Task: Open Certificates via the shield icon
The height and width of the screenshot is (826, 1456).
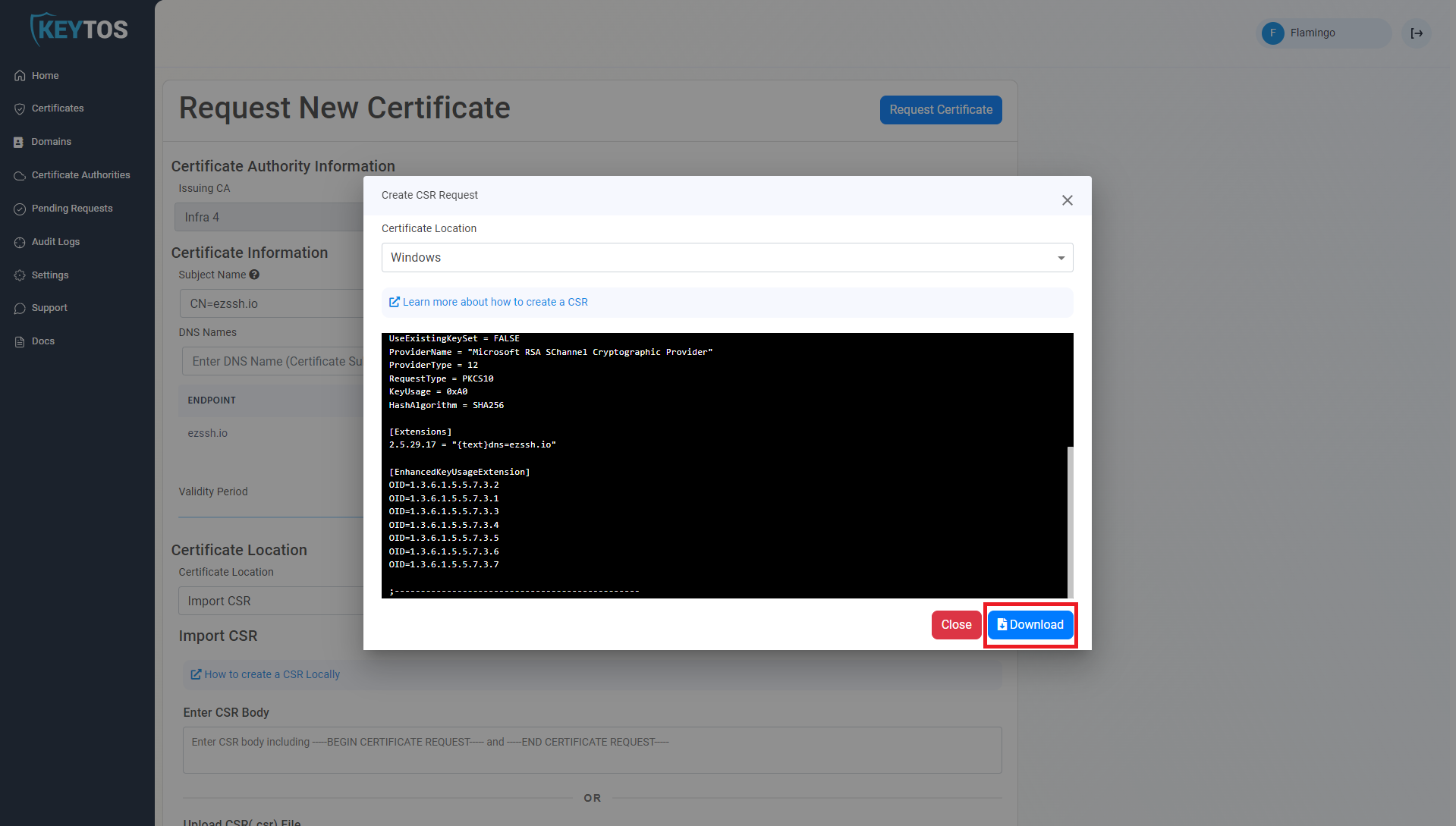Action: 20,108
